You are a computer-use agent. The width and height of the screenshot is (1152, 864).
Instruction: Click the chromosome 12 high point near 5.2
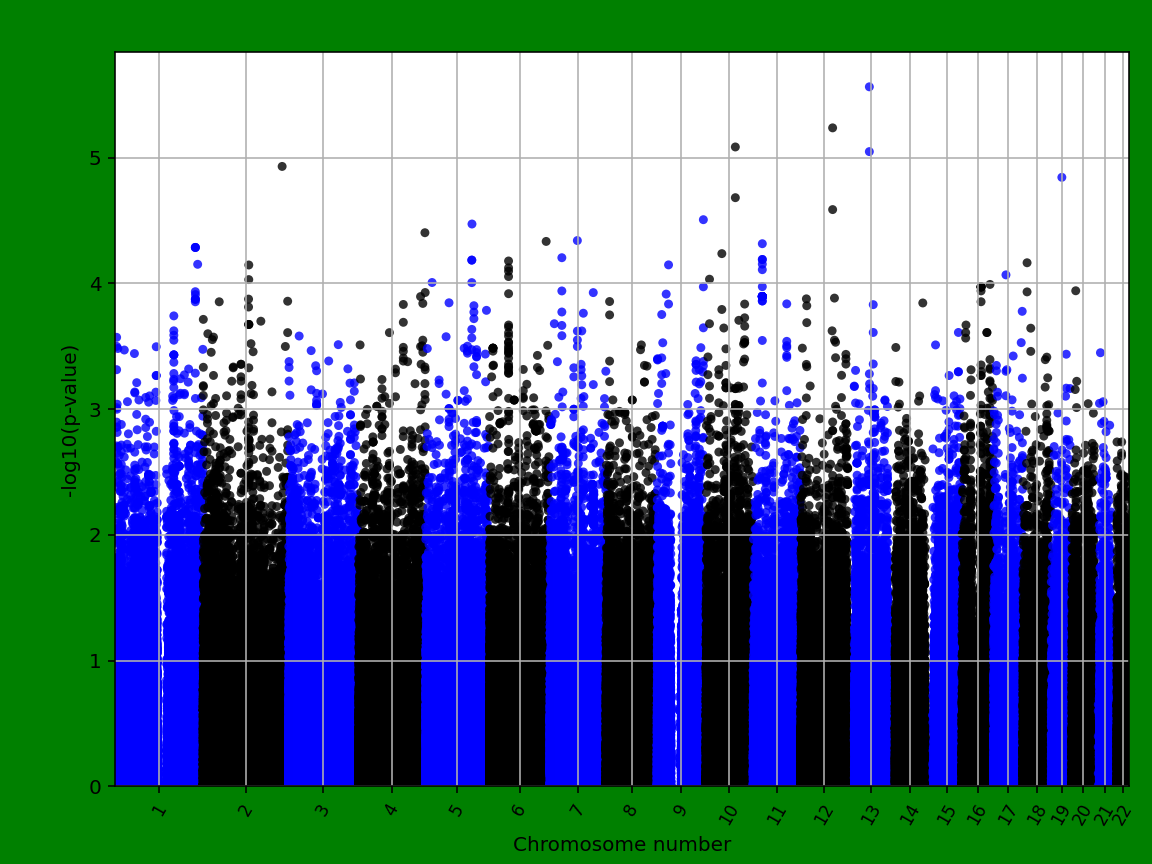tap(832, 126)
